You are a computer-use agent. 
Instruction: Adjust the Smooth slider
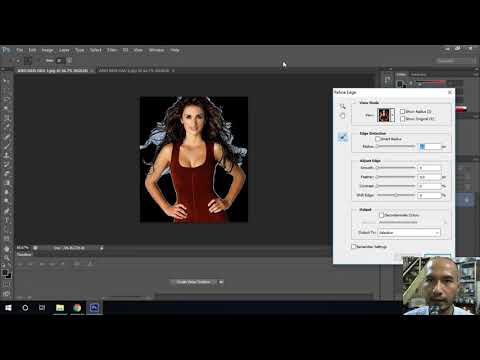pos(396,168)
